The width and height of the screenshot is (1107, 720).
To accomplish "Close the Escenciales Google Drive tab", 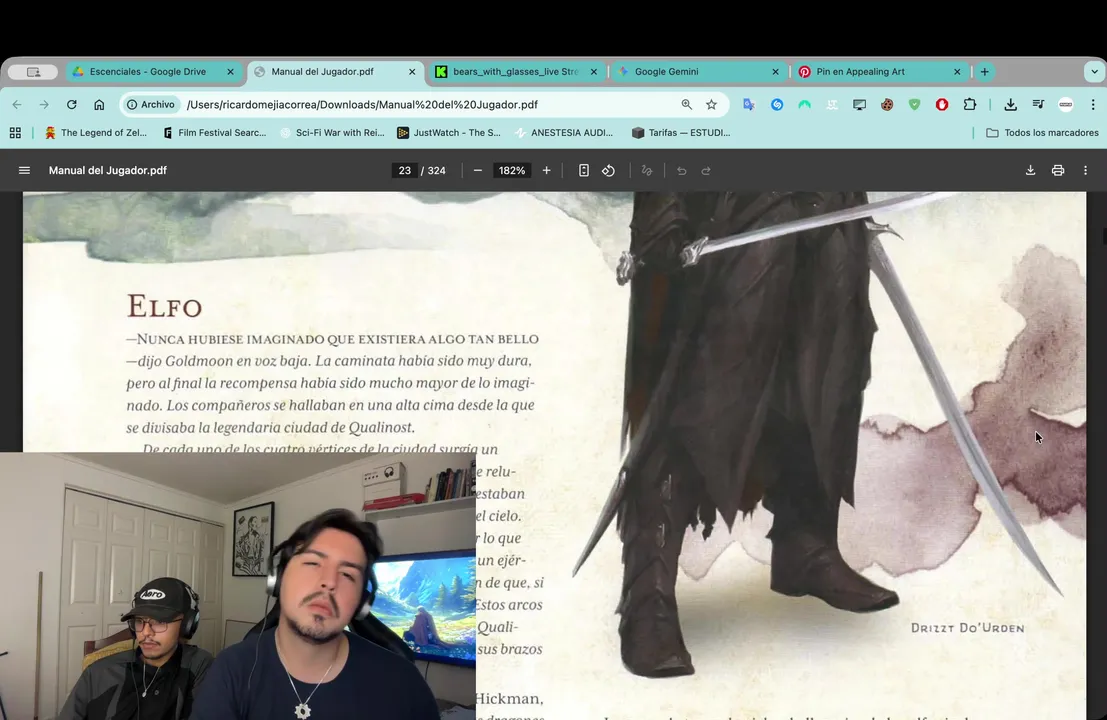I will pos(230,71).
